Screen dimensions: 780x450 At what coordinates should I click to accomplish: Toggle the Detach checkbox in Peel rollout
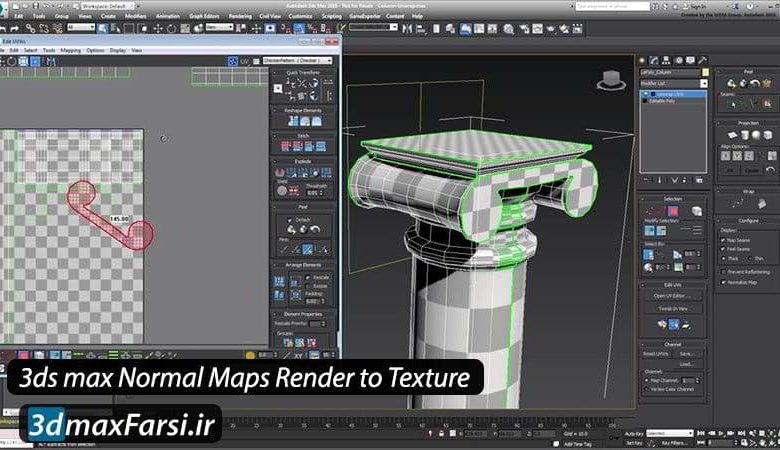[x=290, y=220]
